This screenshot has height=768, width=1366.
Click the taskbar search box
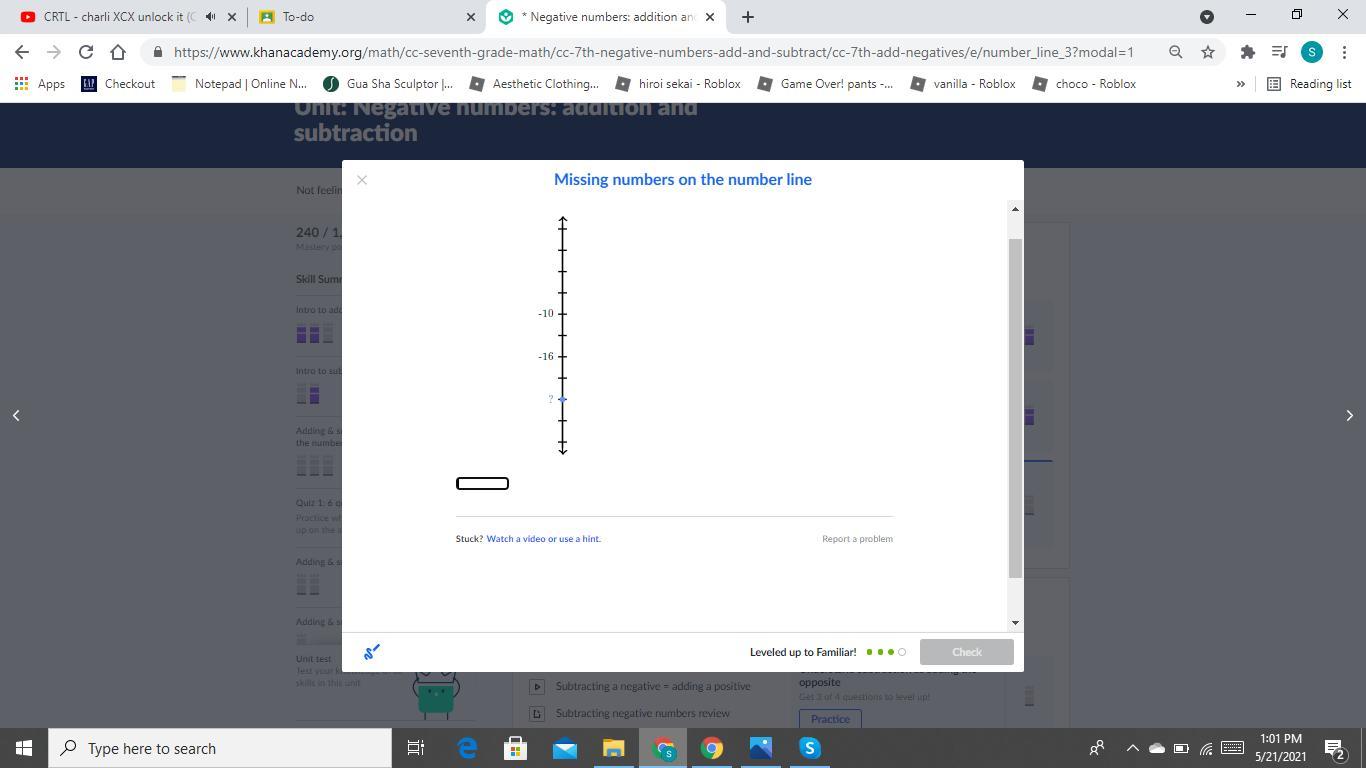pos(220,748)
